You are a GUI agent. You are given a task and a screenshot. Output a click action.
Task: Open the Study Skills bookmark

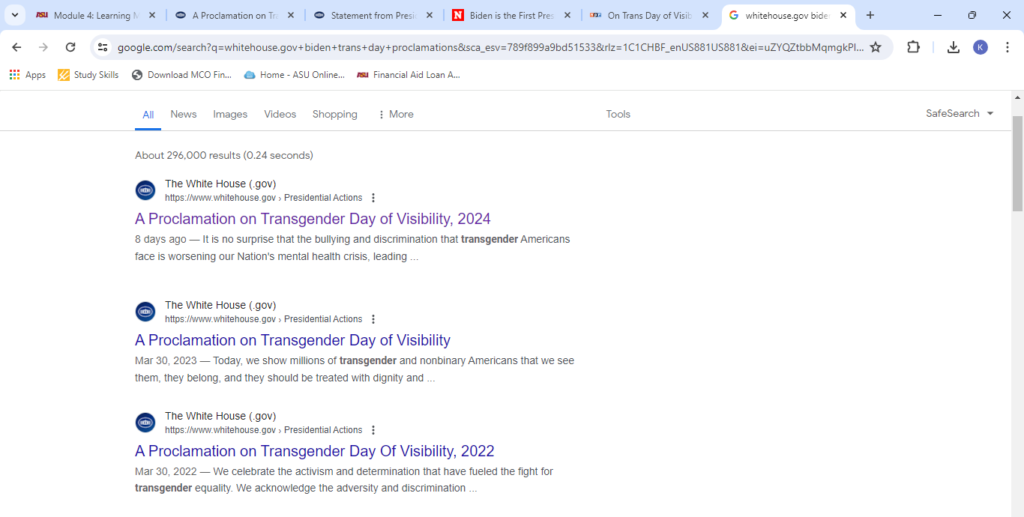[88, 75]
